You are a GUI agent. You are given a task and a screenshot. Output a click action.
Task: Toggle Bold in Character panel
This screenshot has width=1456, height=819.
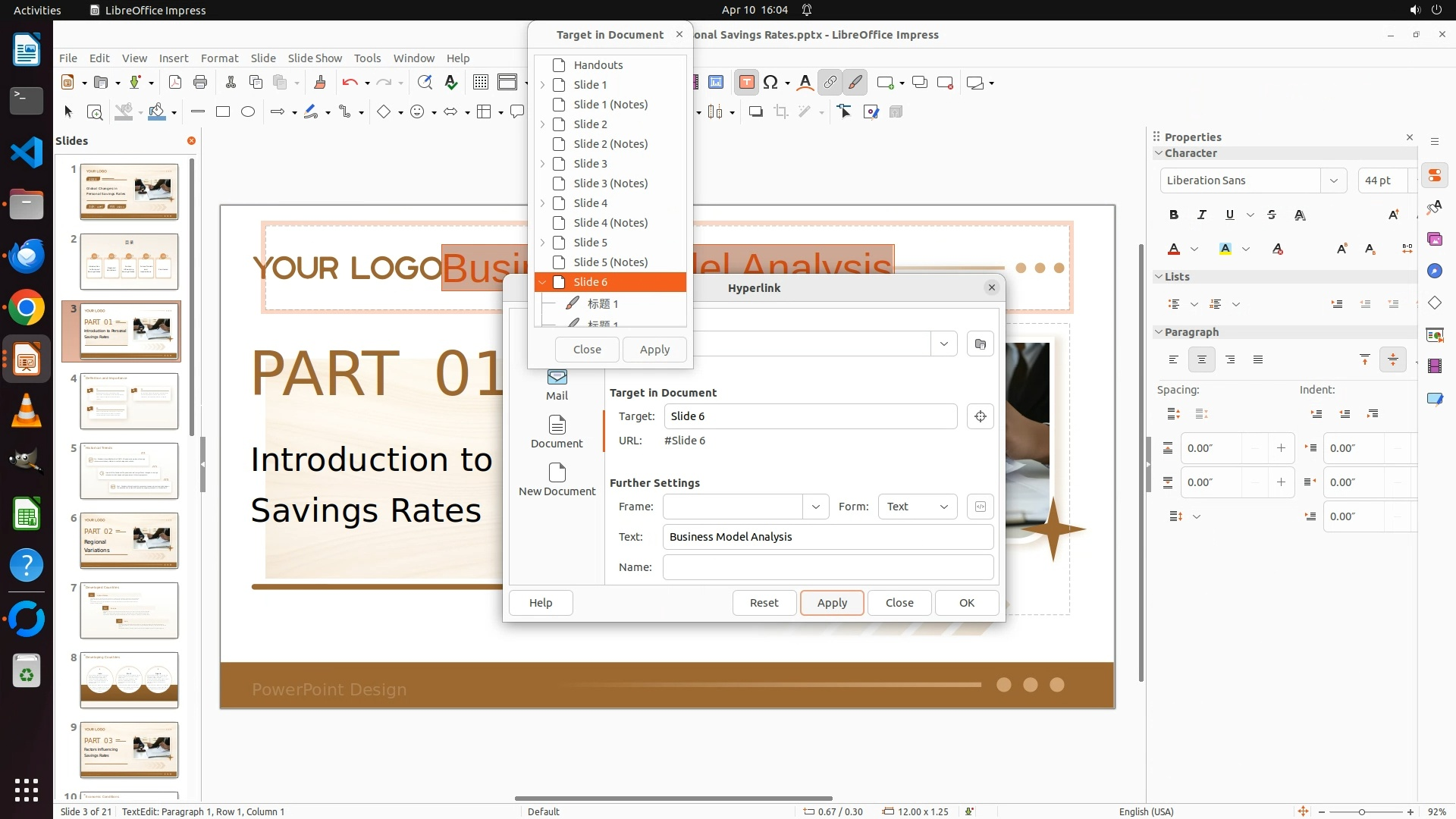click(1173, 215)
